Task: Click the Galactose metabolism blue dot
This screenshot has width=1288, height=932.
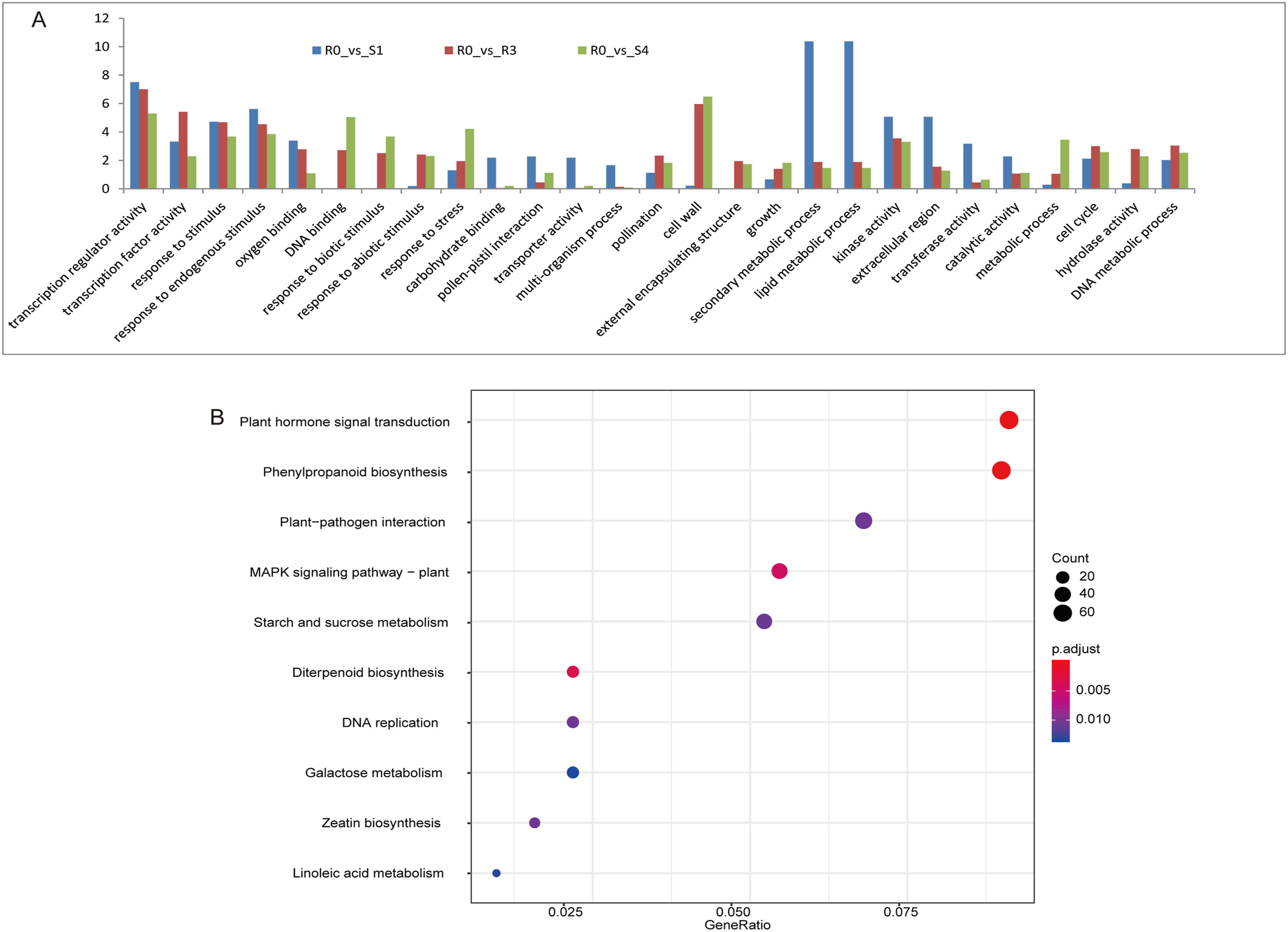Action: coord(572,772)
